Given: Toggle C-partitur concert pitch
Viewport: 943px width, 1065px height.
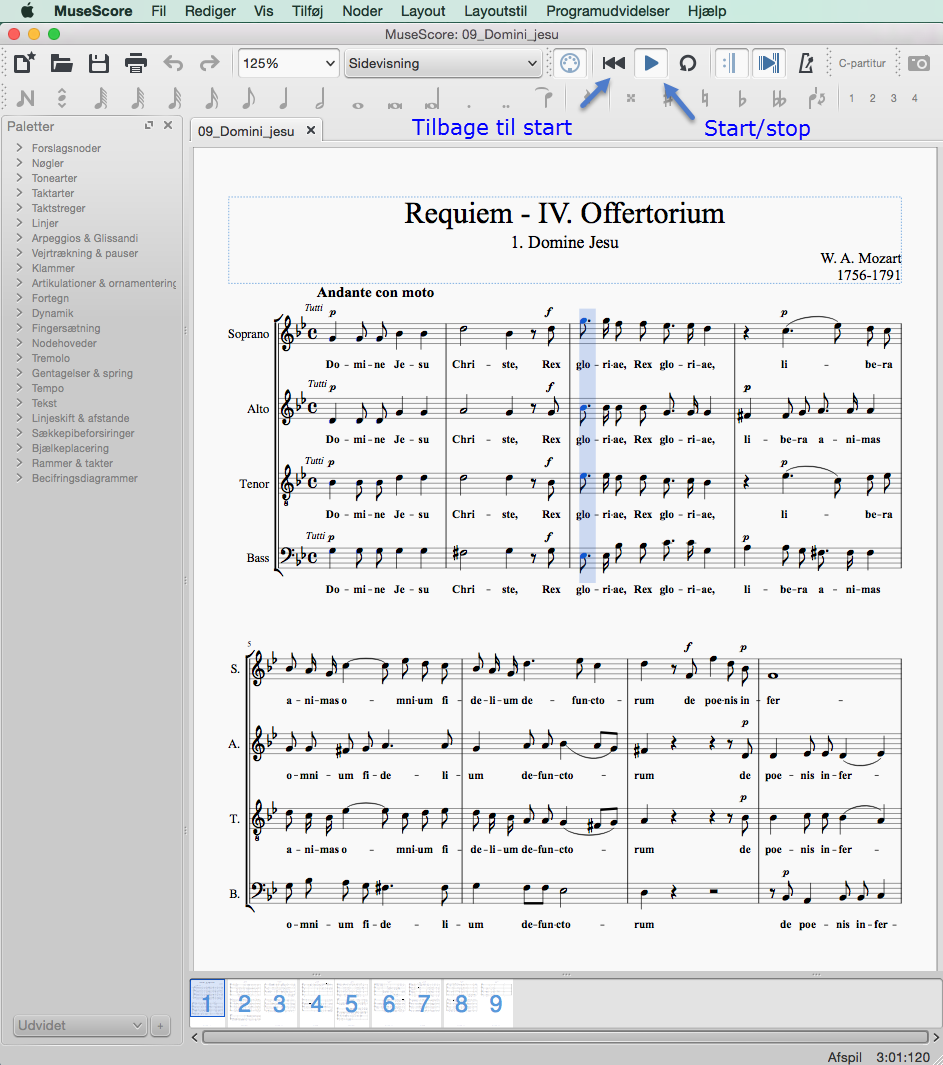Looking at the screenshot, I should [x=862, y=63].
